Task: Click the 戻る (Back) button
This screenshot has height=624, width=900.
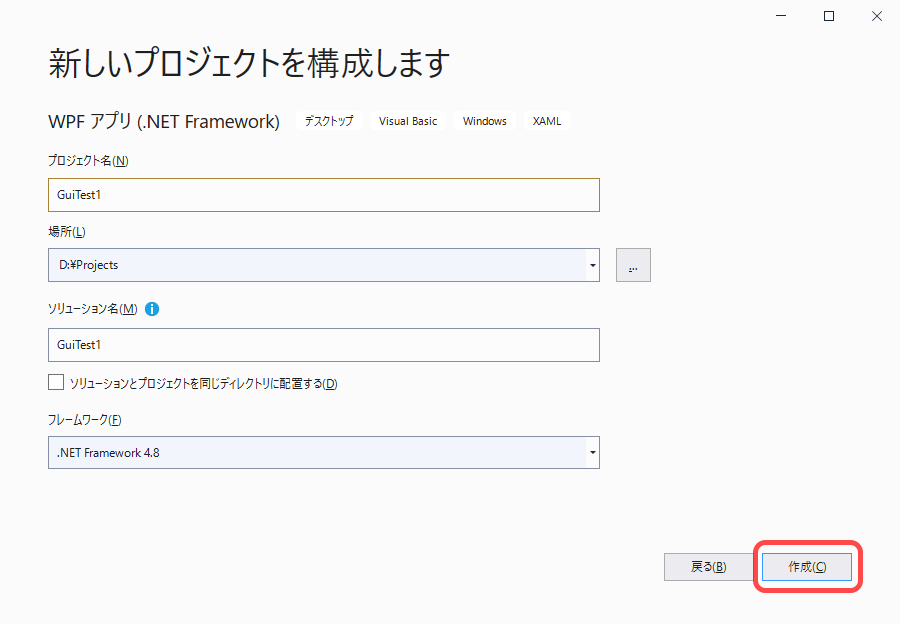Action: (708, 566)
